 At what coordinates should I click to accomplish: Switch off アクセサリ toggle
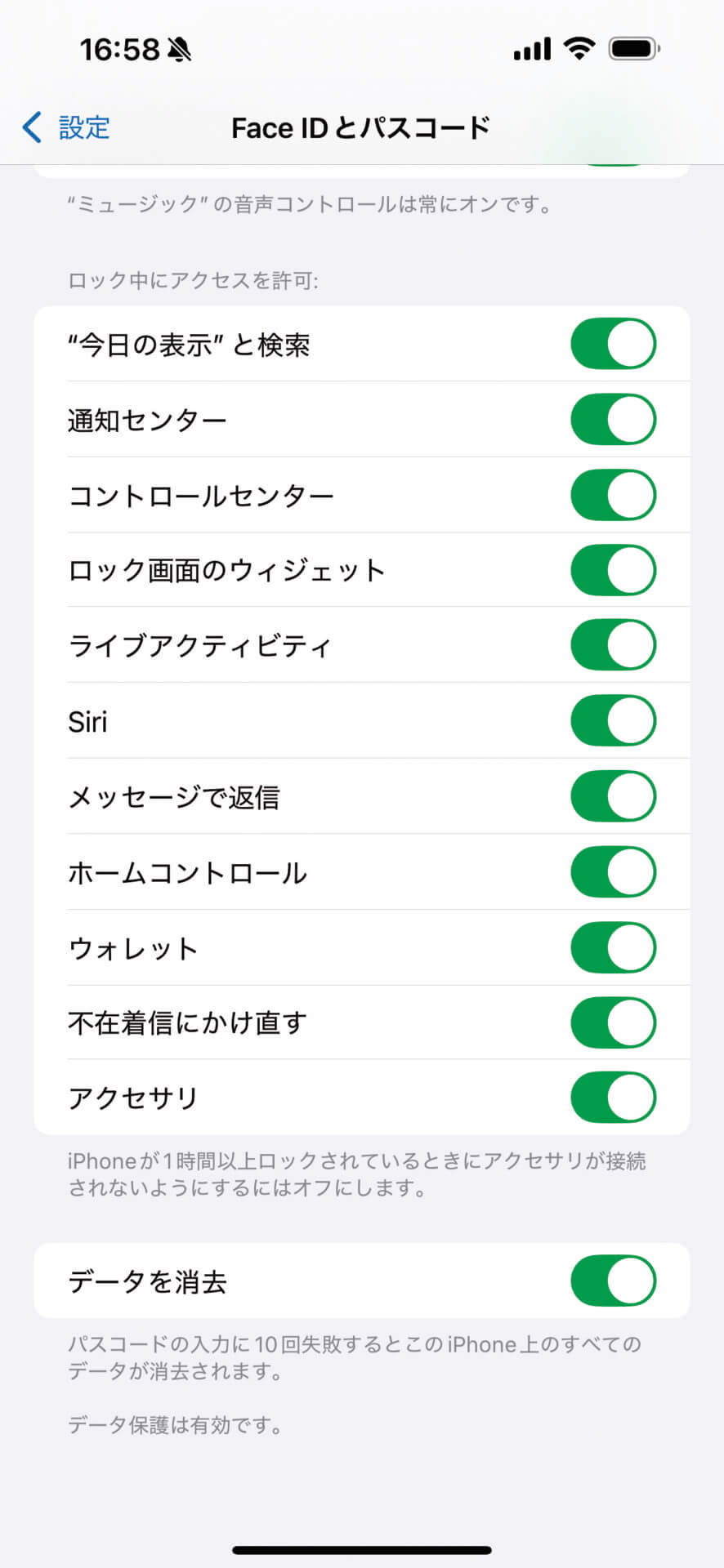pyautogui.click(x=613, y=1098)
